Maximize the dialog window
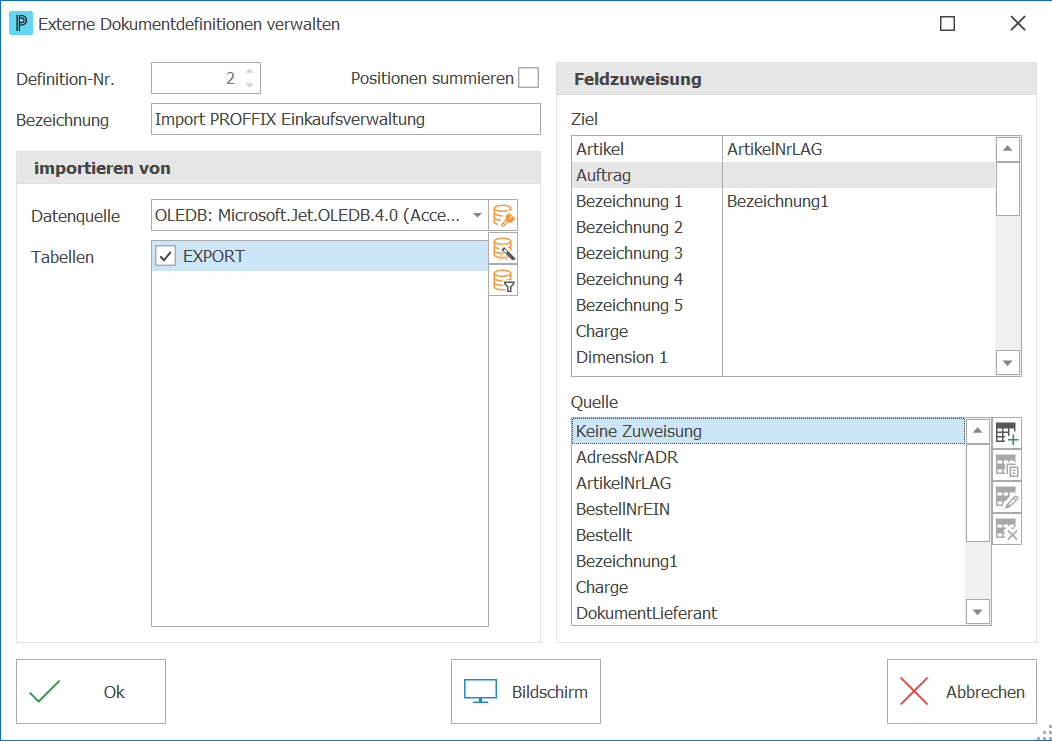Screen dimensions: 1052x741 point(947,23)
